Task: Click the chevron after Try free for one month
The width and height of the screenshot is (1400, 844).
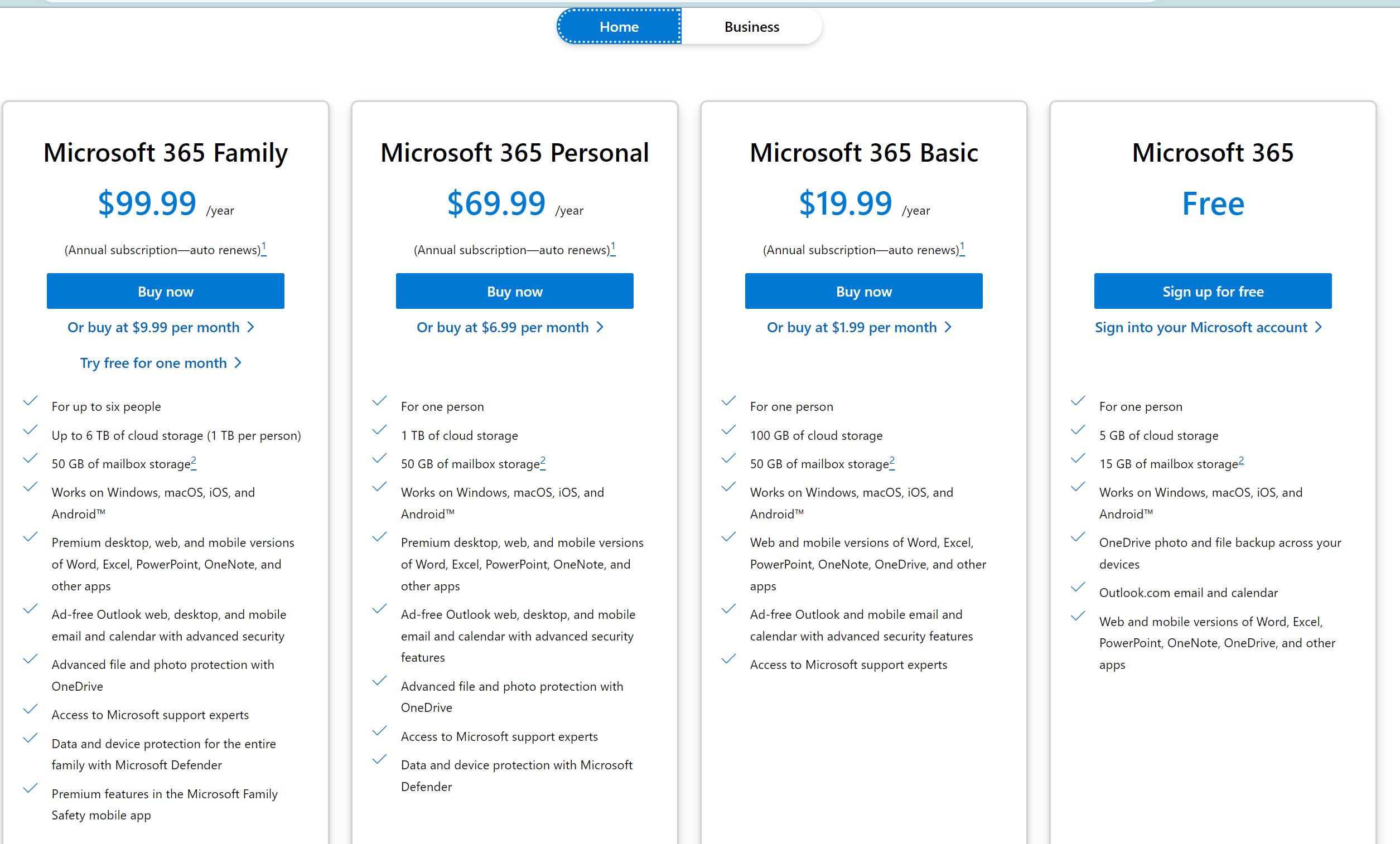Action: (238, 363)
